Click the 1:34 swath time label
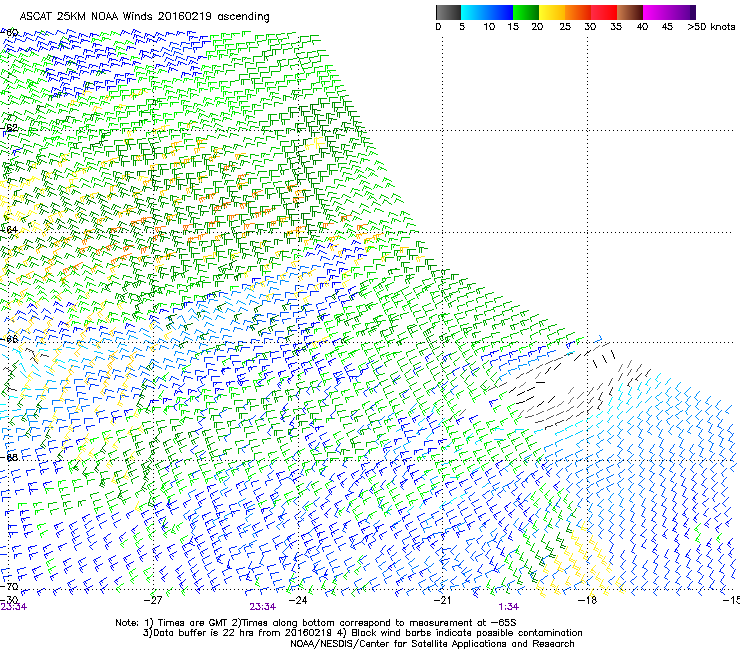Image resolution: width=740 pixels, height=650 pixels. (509, 607)
